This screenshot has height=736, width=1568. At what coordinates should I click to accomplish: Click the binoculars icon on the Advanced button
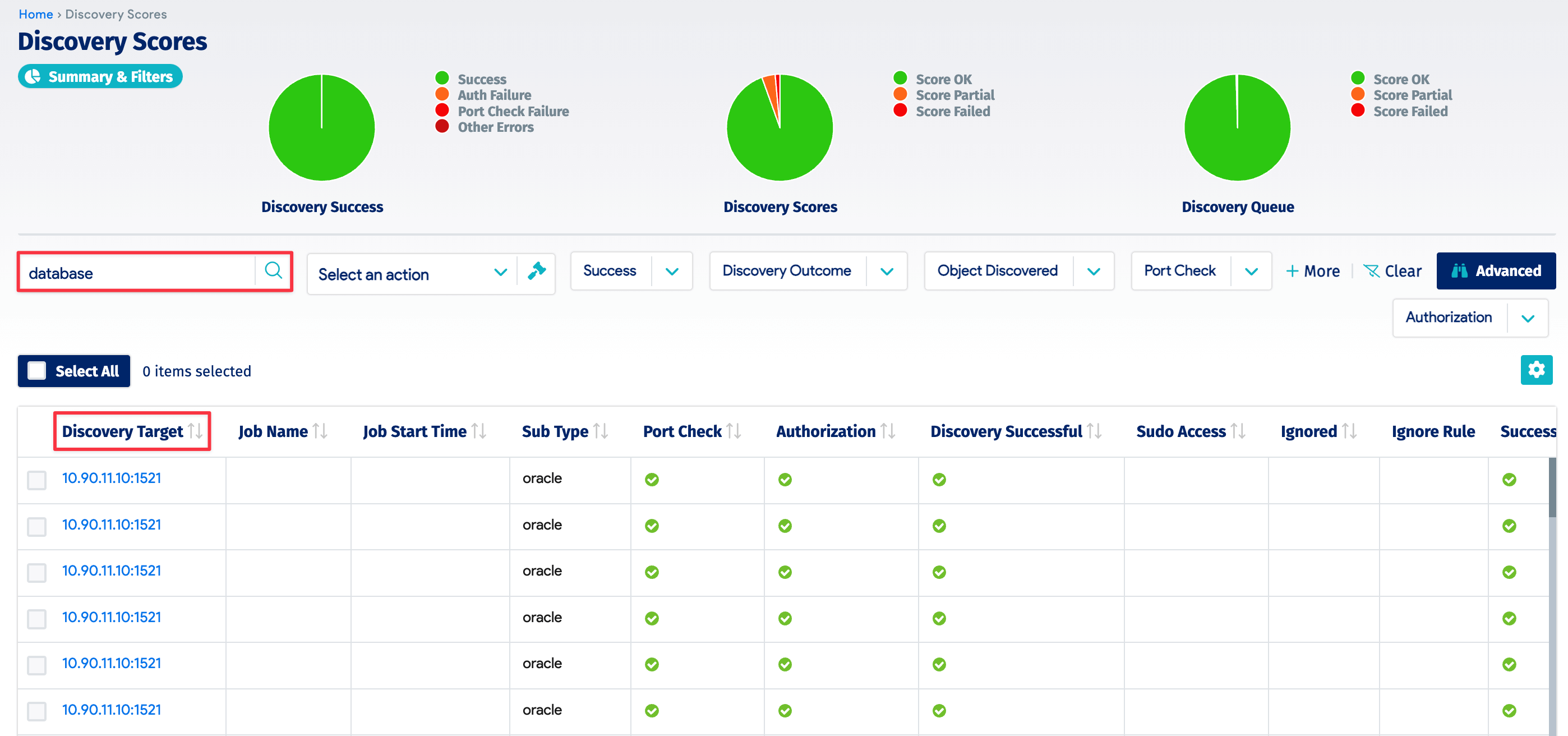coord(1460,270)
